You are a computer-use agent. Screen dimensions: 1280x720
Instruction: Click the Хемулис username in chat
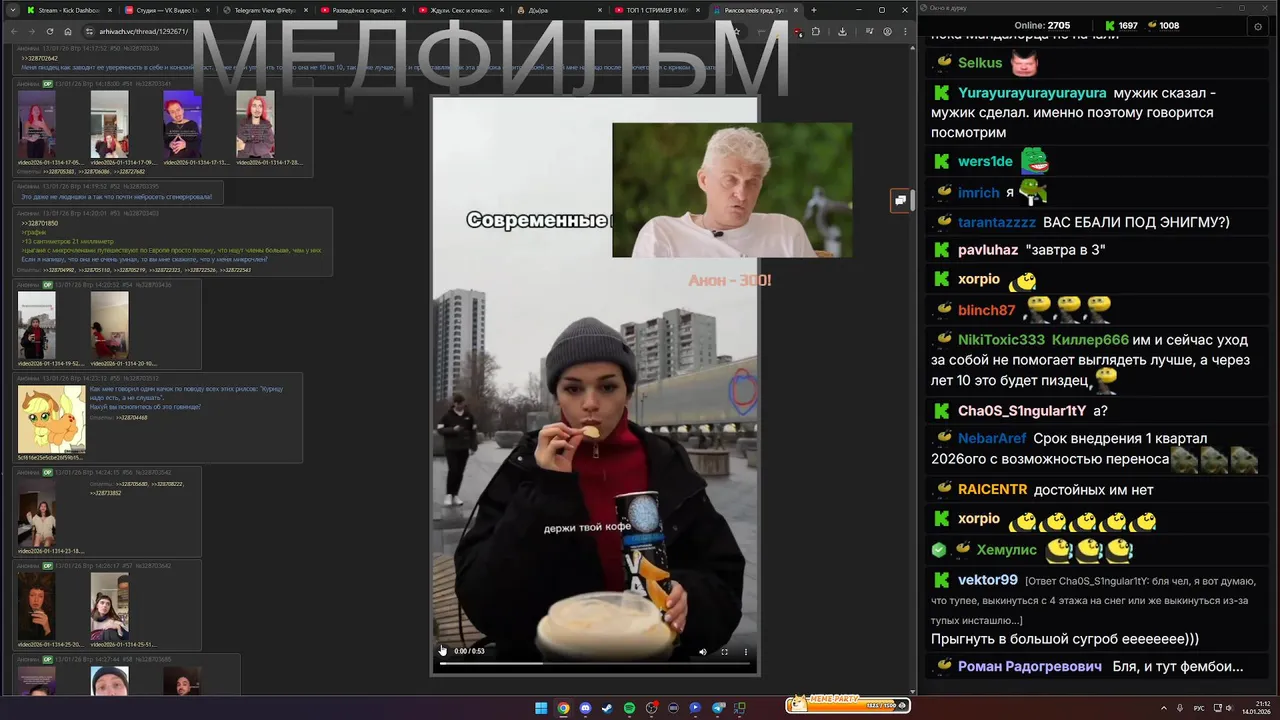1007,550
